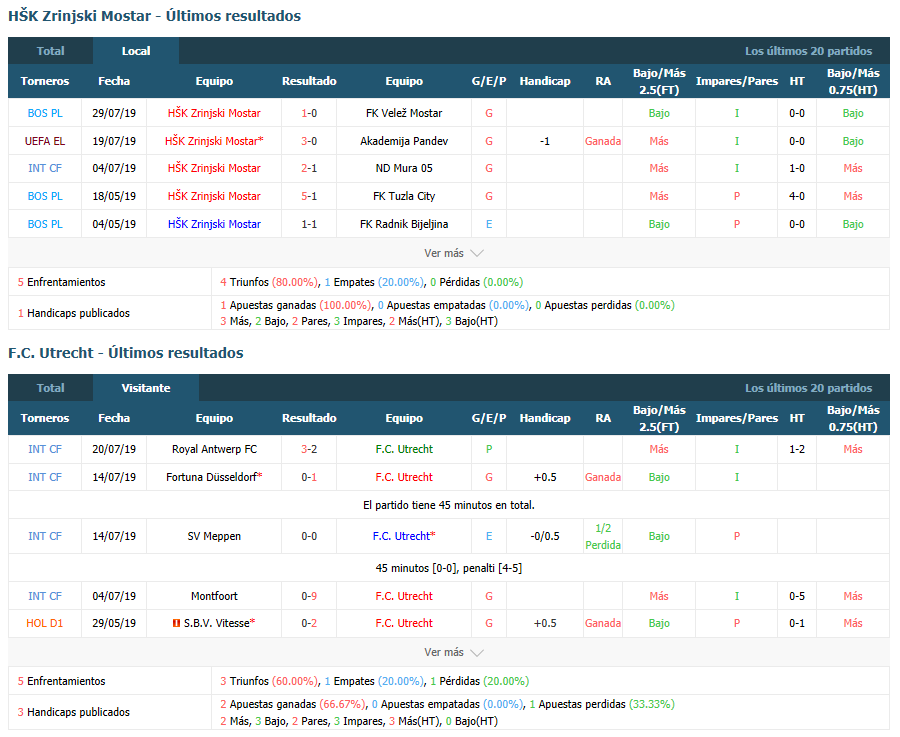Screen dimensions: 900x737
Task: Click HŠK Zrinjski Mostar section heading
Action: pyautogui.click(x=154, y=16)
